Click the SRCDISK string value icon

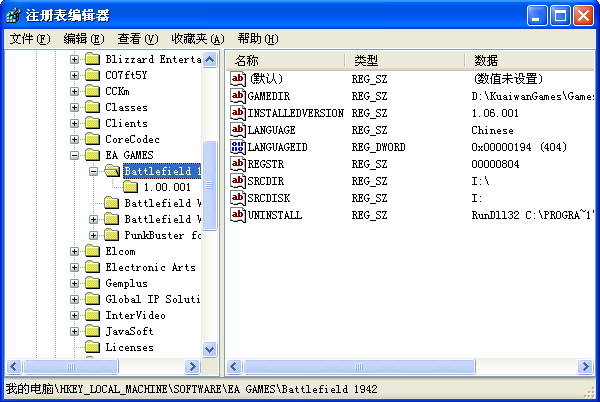pyautogui.click(x=238, y=198)
